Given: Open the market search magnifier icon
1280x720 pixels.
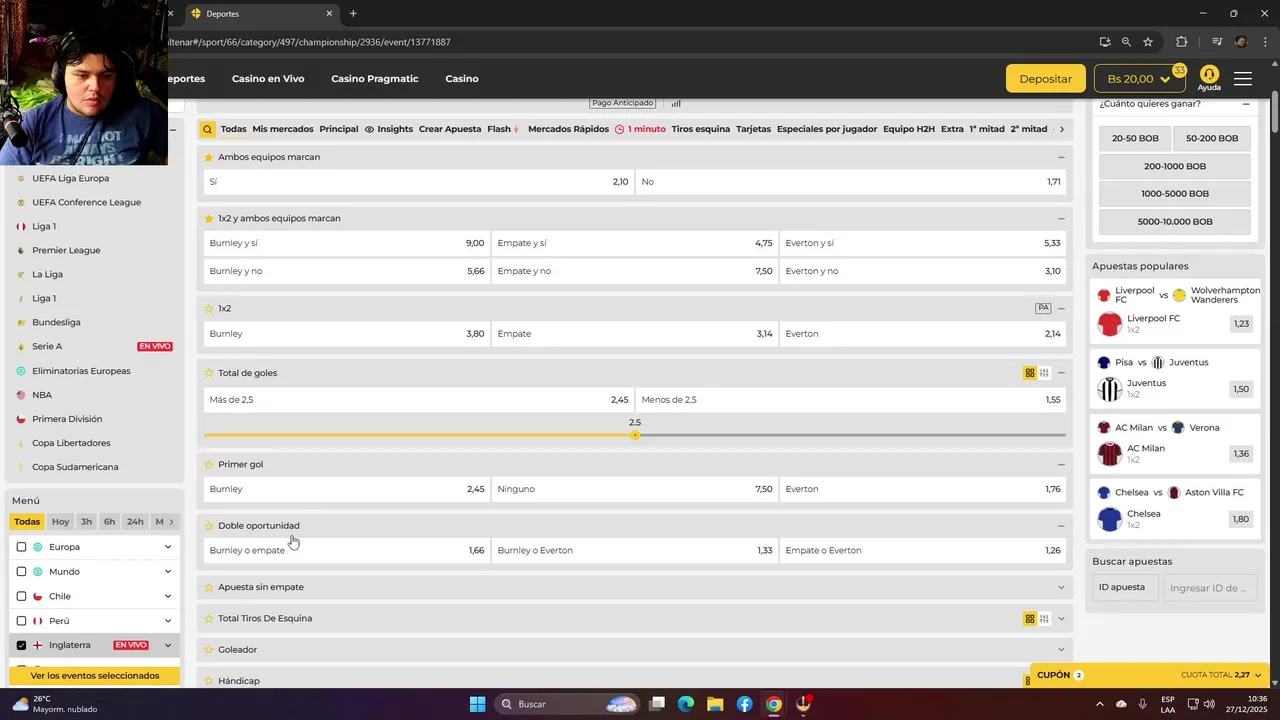Looking at the screenshot, I should tap(207, 129).
